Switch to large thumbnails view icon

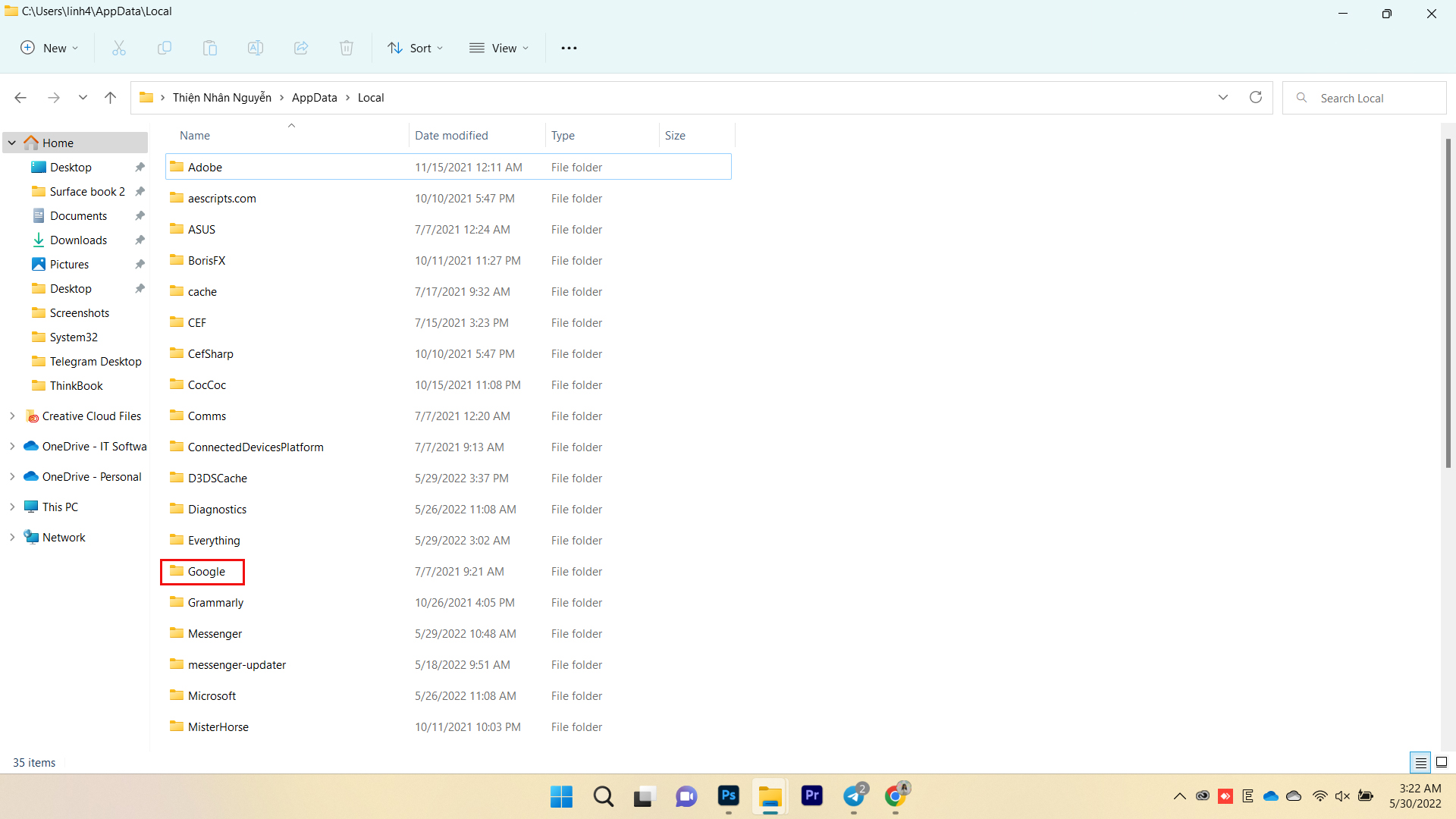point(1442,762)
